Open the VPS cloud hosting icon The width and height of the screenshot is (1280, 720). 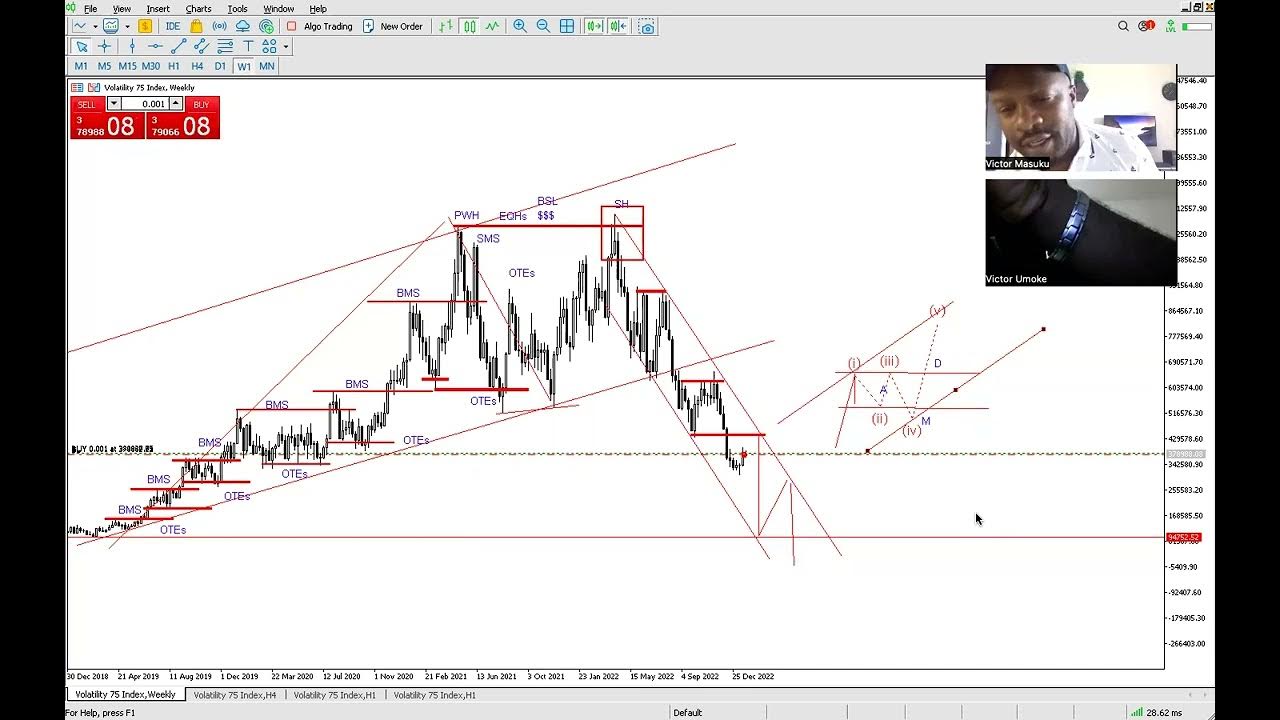pos(243,26)
